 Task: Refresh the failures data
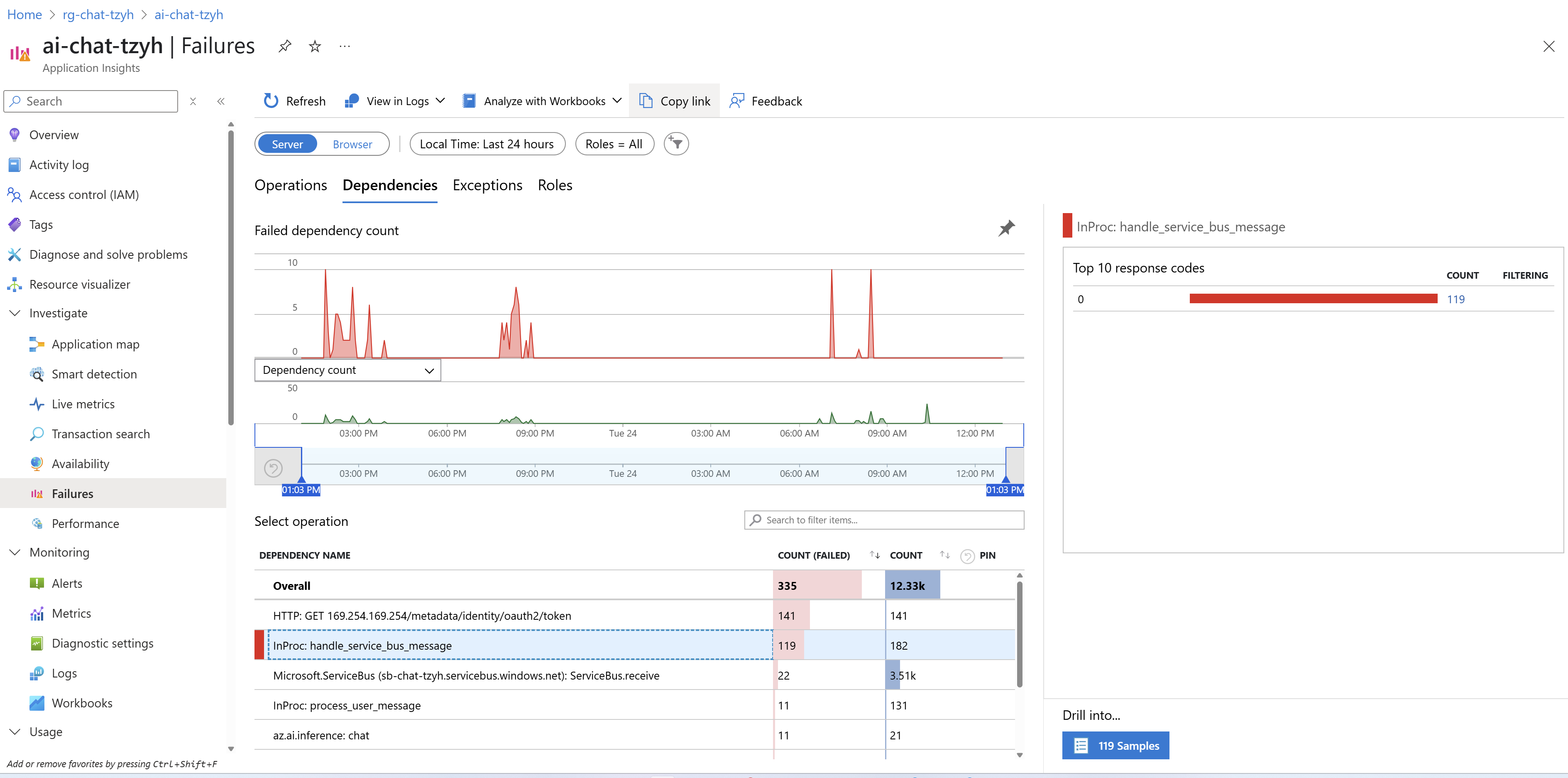tap(295, 101)
